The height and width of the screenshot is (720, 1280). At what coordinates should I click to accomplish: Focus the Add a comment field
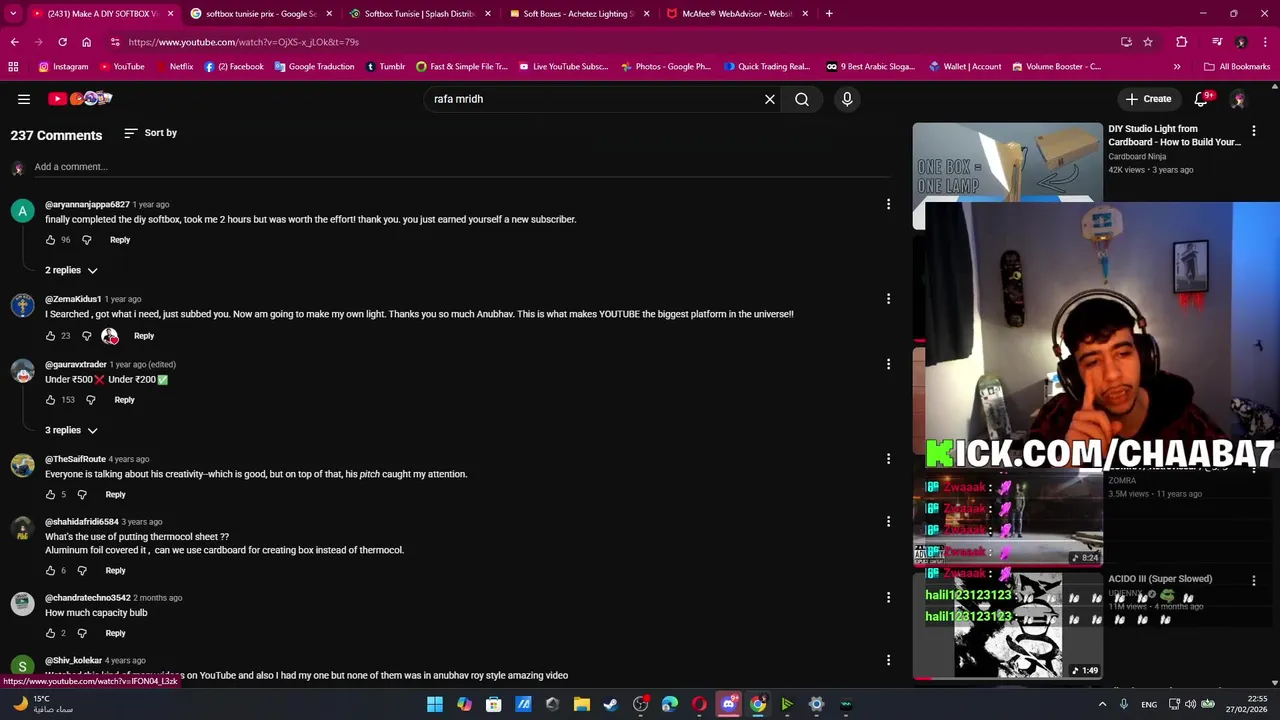(462, 167)
